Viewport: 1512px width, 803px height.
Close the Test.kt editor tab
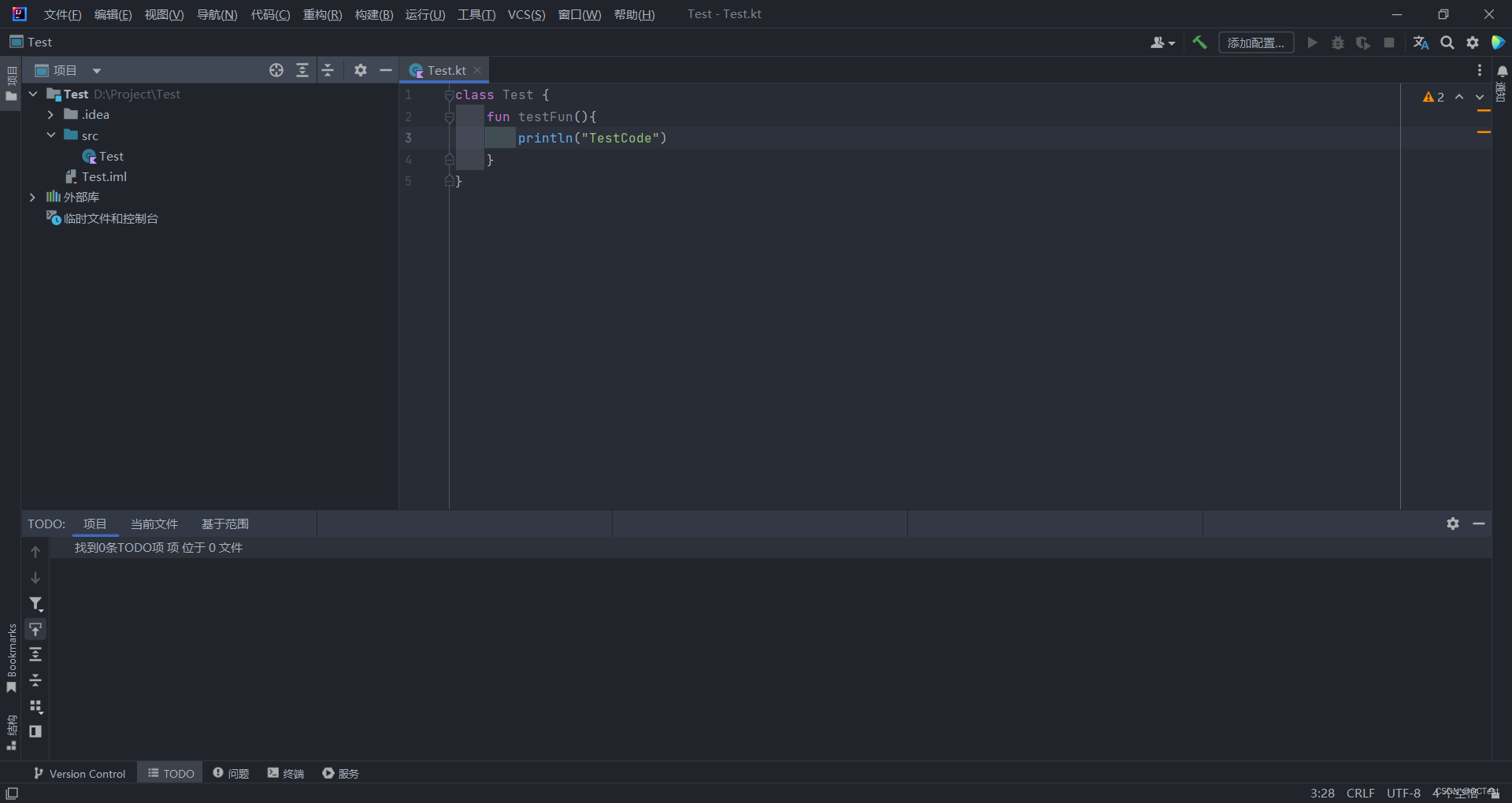(x=477, y=70)
